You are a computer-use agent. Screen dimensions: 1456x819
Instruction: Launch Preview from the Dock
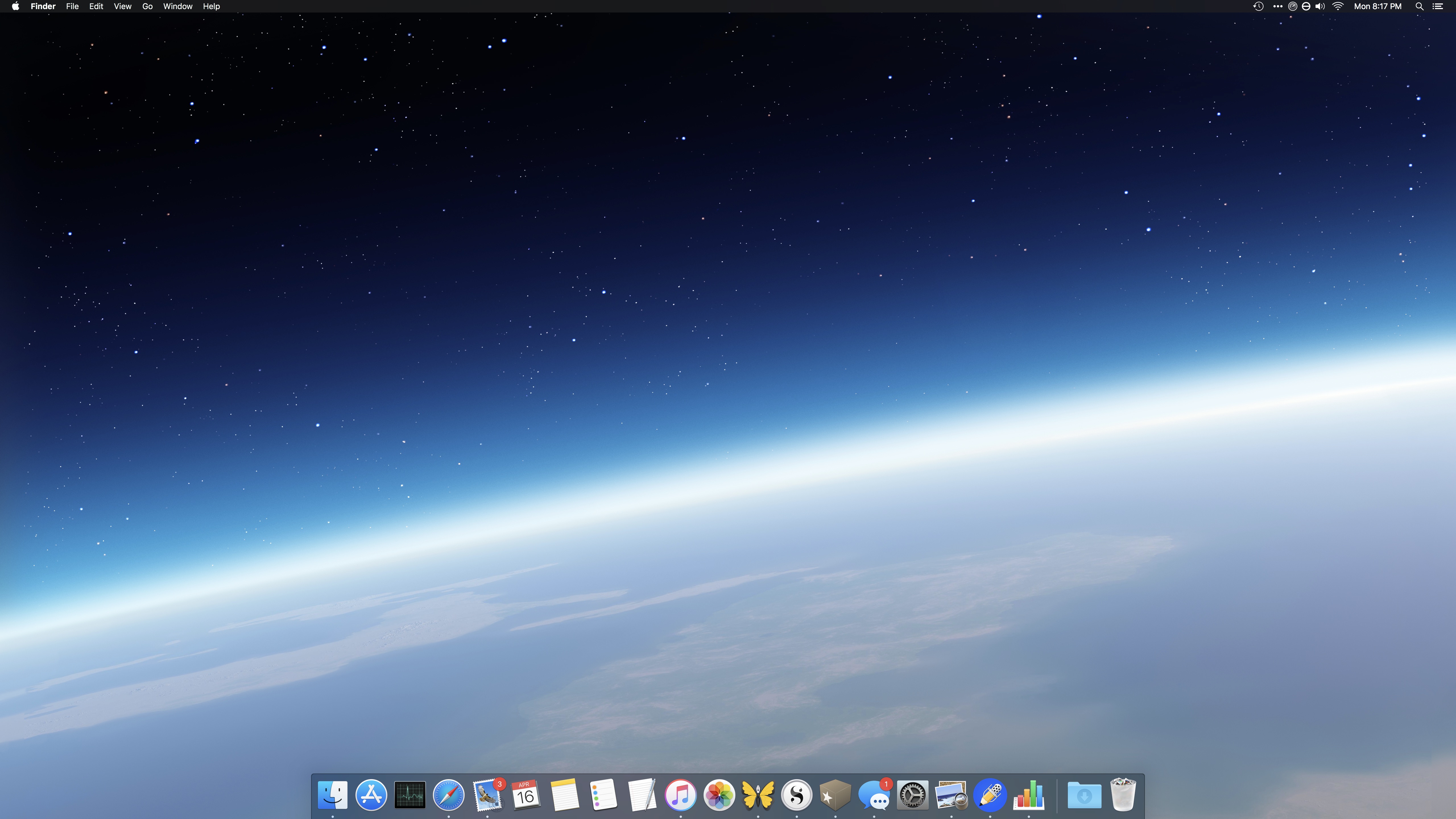point(951,795)
